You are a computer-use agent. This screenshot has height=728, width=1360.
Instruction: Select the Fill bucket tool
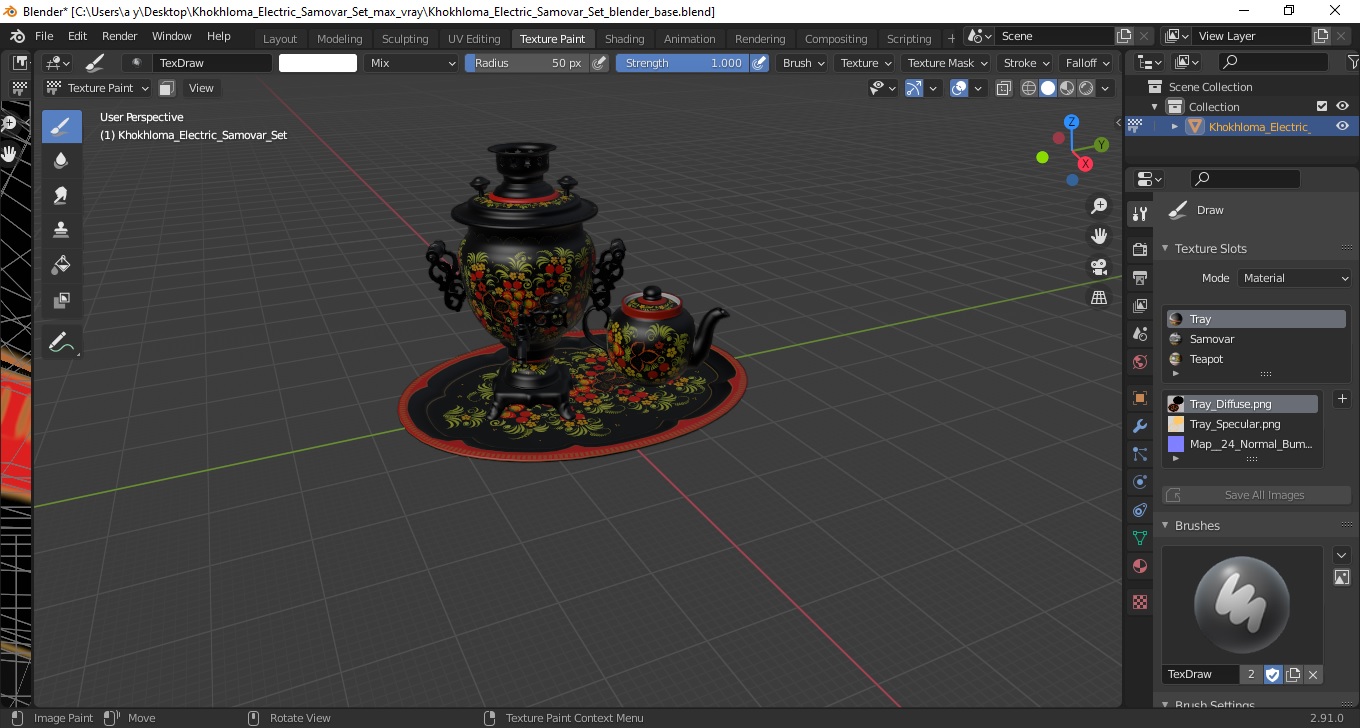pos(61,265)
